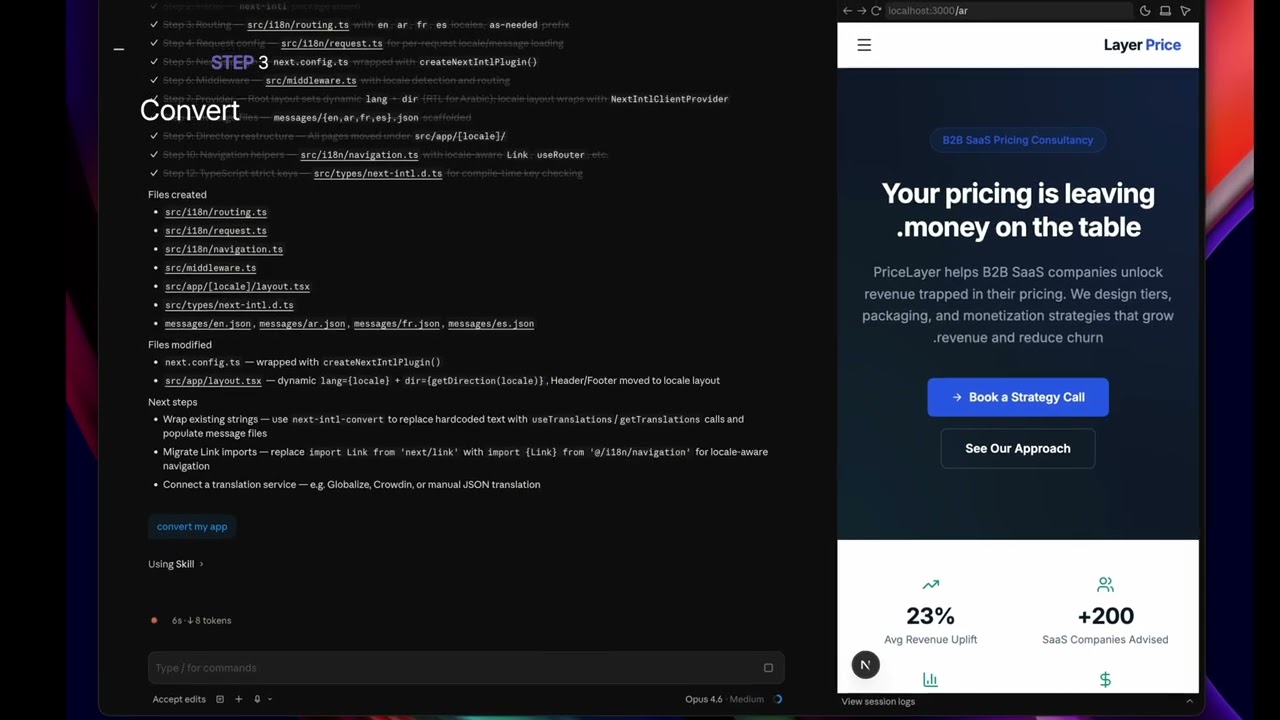Click the See Our Approach button

pos(1017,448)
